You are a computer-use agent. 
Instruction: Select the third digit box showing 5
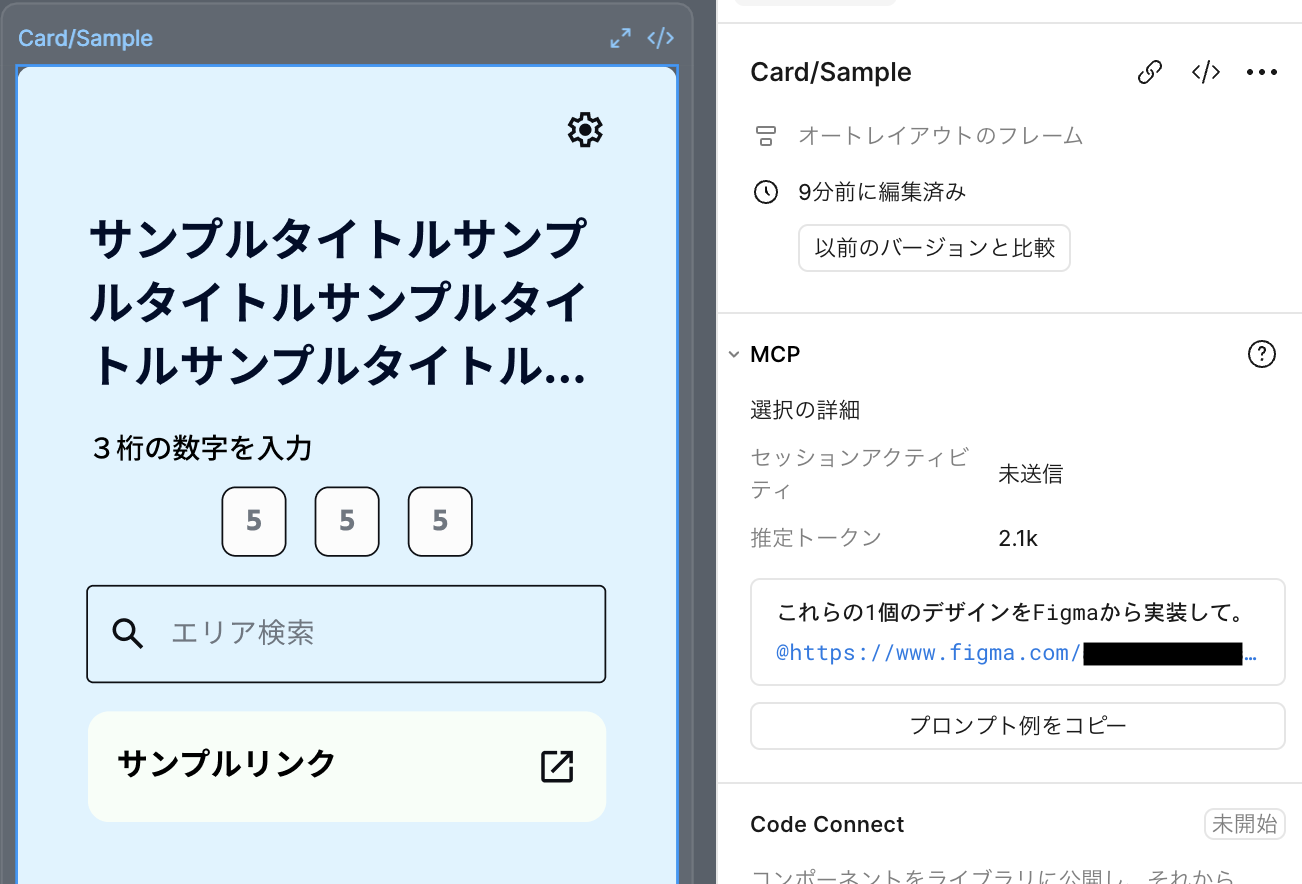[440, 521]
